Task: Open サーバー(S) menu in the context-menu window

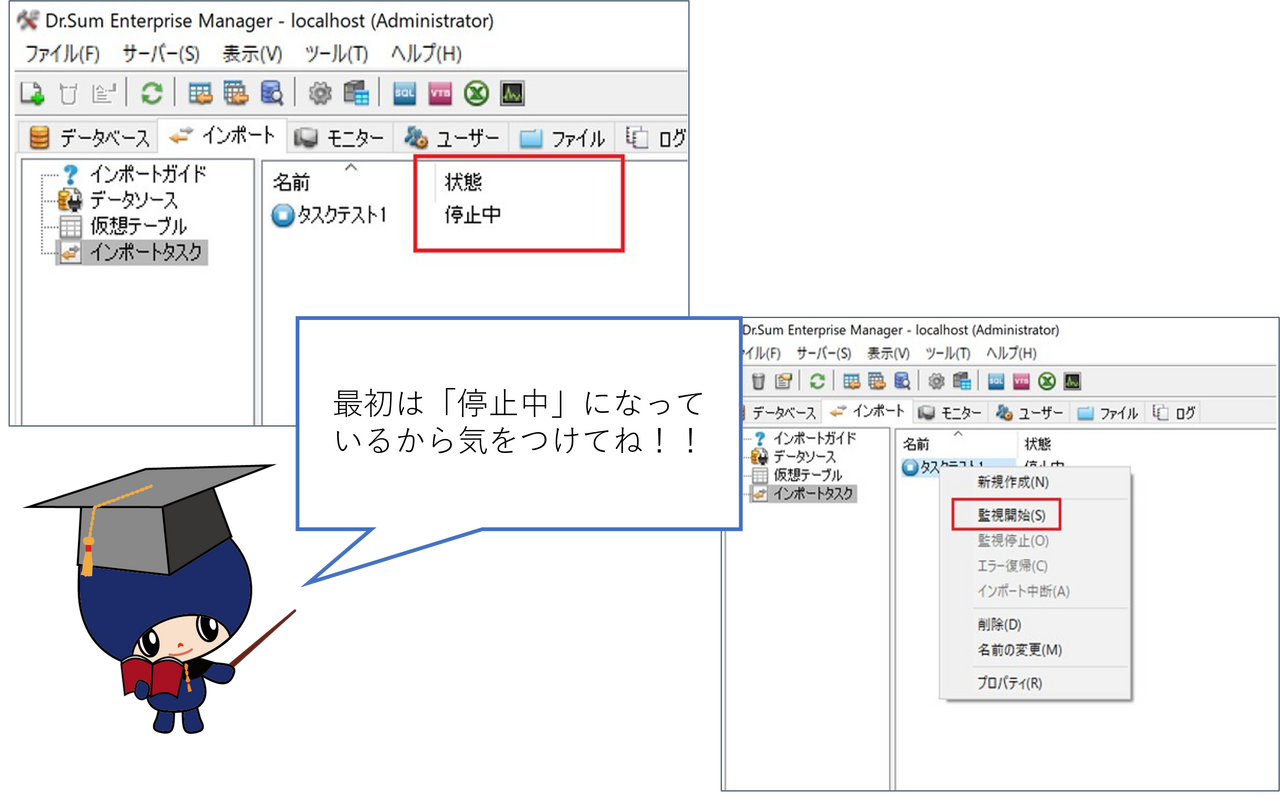Action: click(824, 353)
